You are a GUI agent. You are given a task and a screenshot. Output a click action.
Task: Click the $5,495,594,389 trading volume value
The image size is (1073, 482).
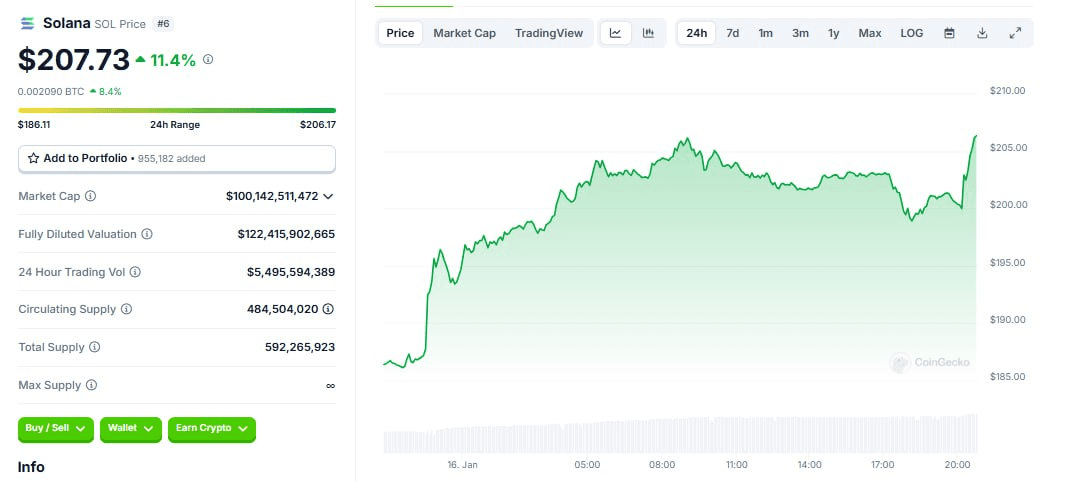tap(291, 272)
